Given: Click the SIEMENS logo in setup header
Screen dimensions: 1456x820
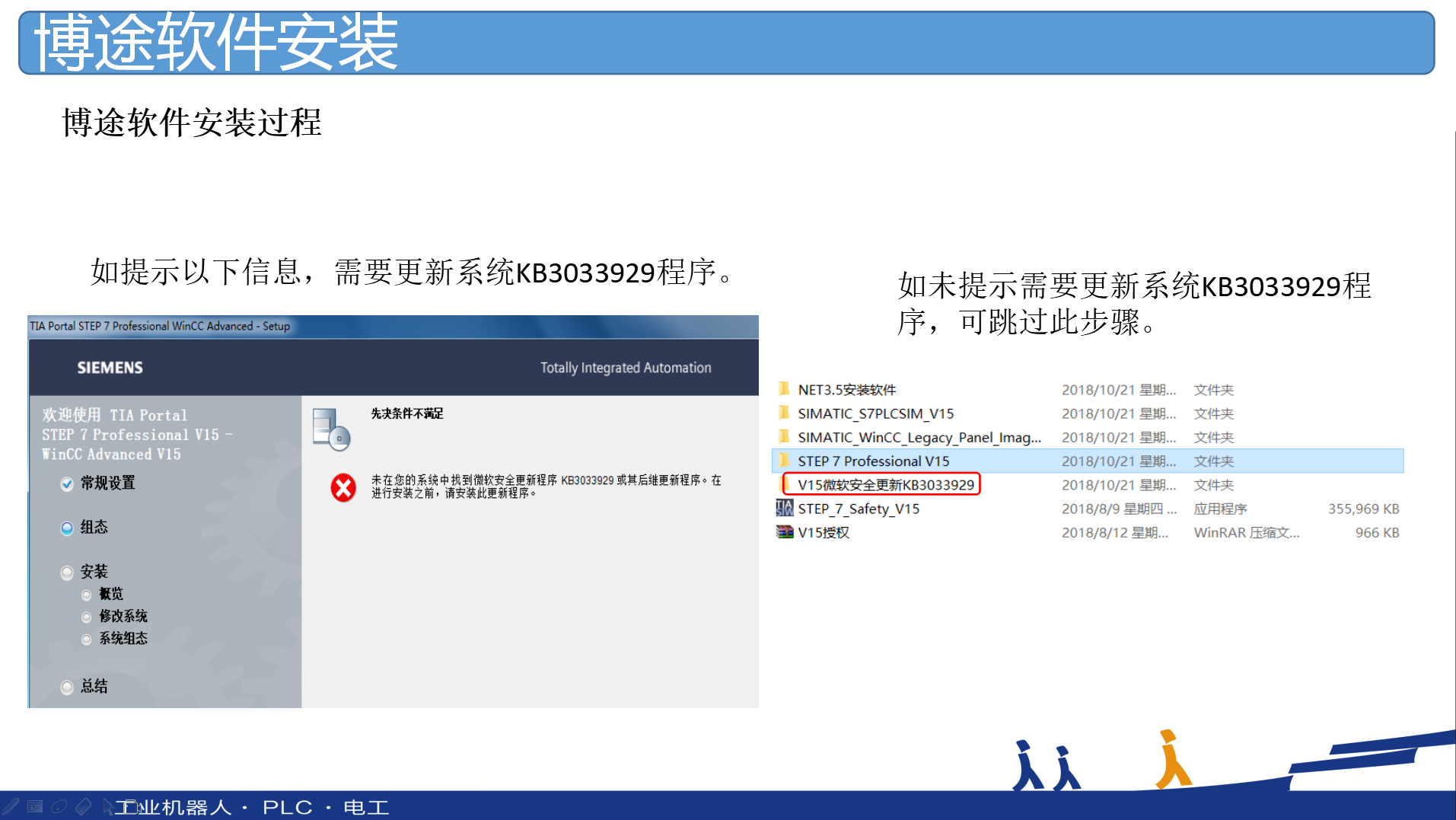Looking at the screenshot, I should point(110,368).
